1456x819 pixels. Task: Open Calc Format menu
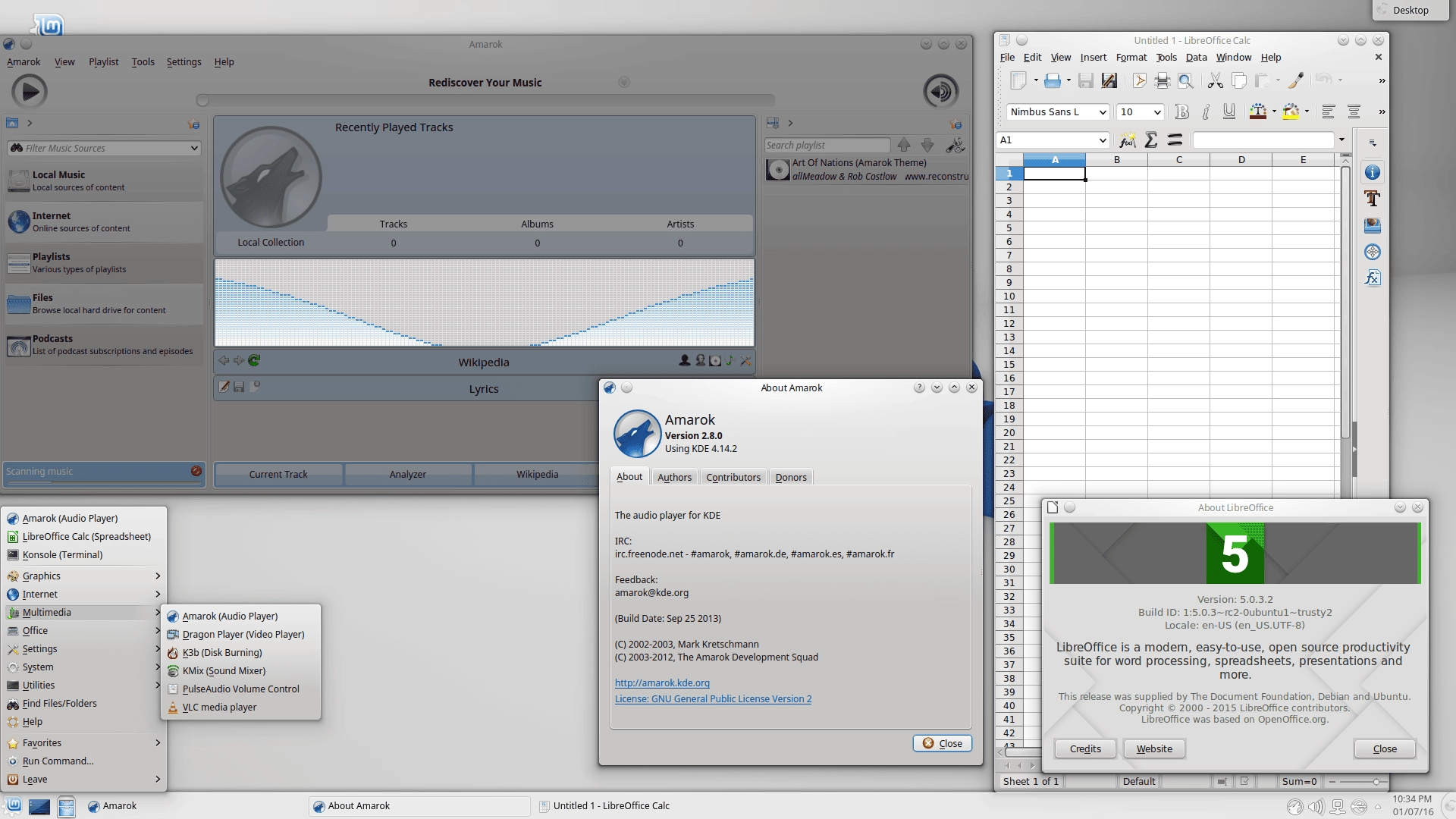click(x=1131, y=58)
